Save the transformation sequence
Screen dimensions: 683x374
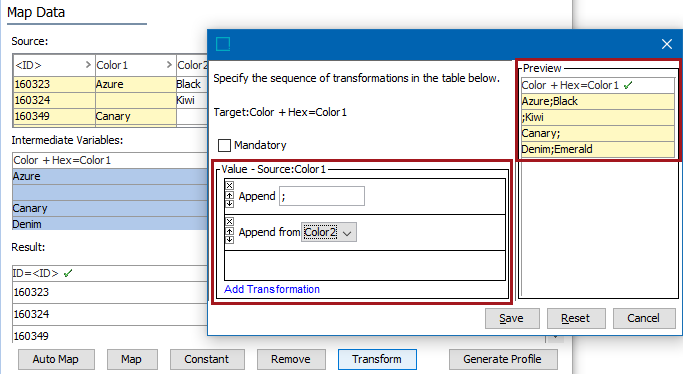tap(512, 318)
